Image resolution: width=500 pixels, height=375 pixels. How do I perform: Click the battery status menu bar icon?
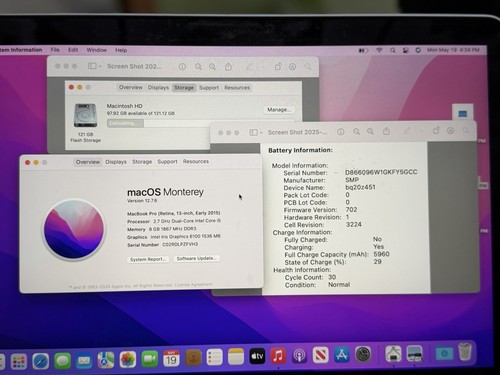point(363,50)
